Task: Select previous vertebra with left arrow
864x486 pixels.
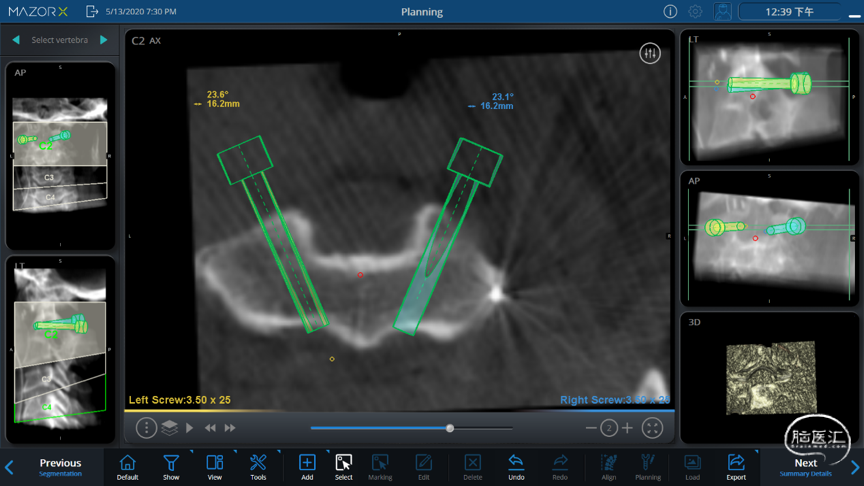Action: (x=16, y=40)
